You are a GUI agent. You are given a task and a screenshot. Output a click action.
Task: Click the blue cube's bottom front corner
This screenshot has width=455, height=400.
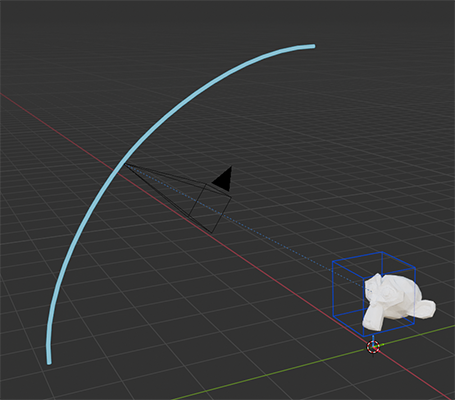tap(363, 336)
